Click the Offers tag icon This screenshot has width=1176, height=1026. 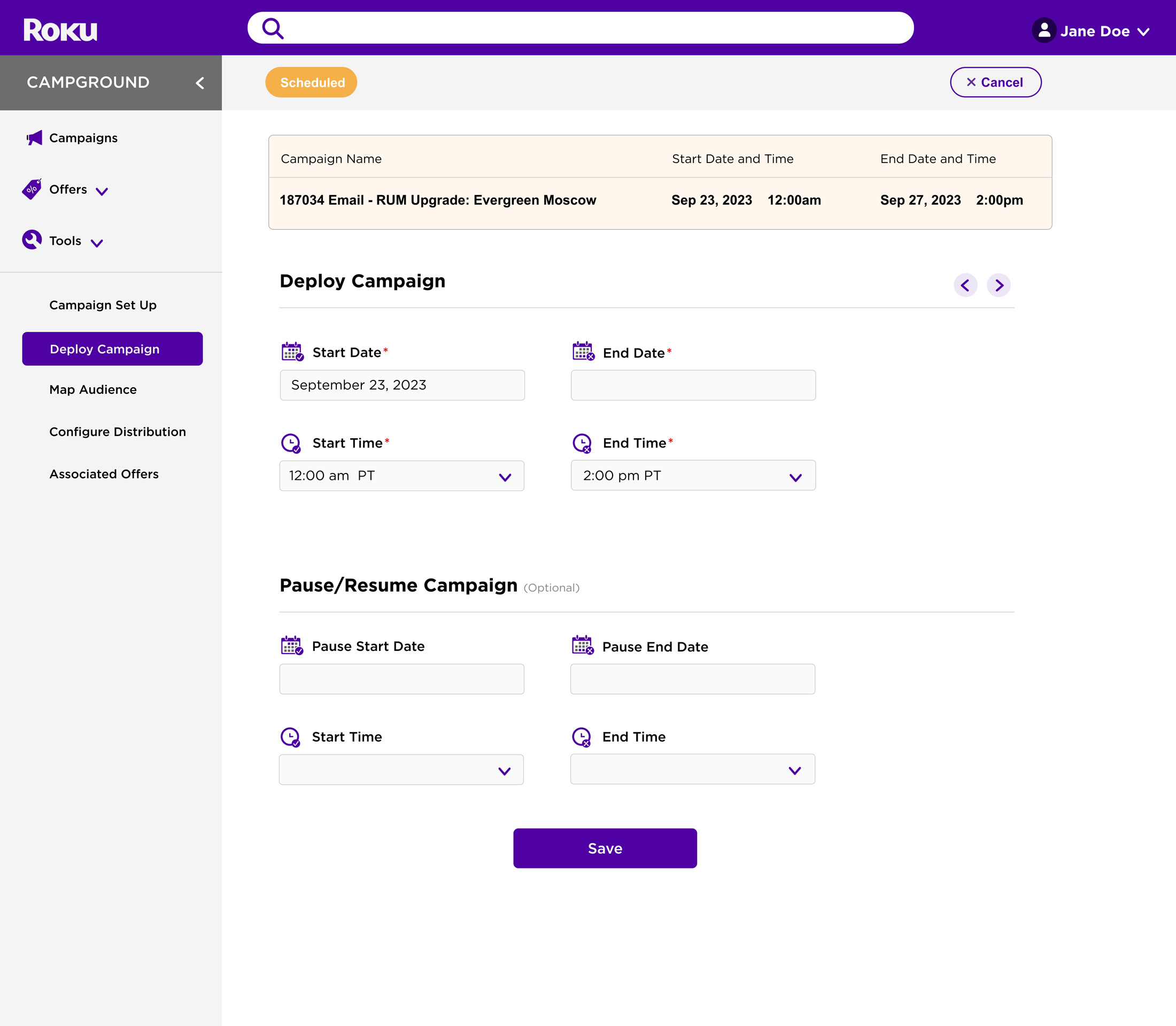click(x=32, y=189)
